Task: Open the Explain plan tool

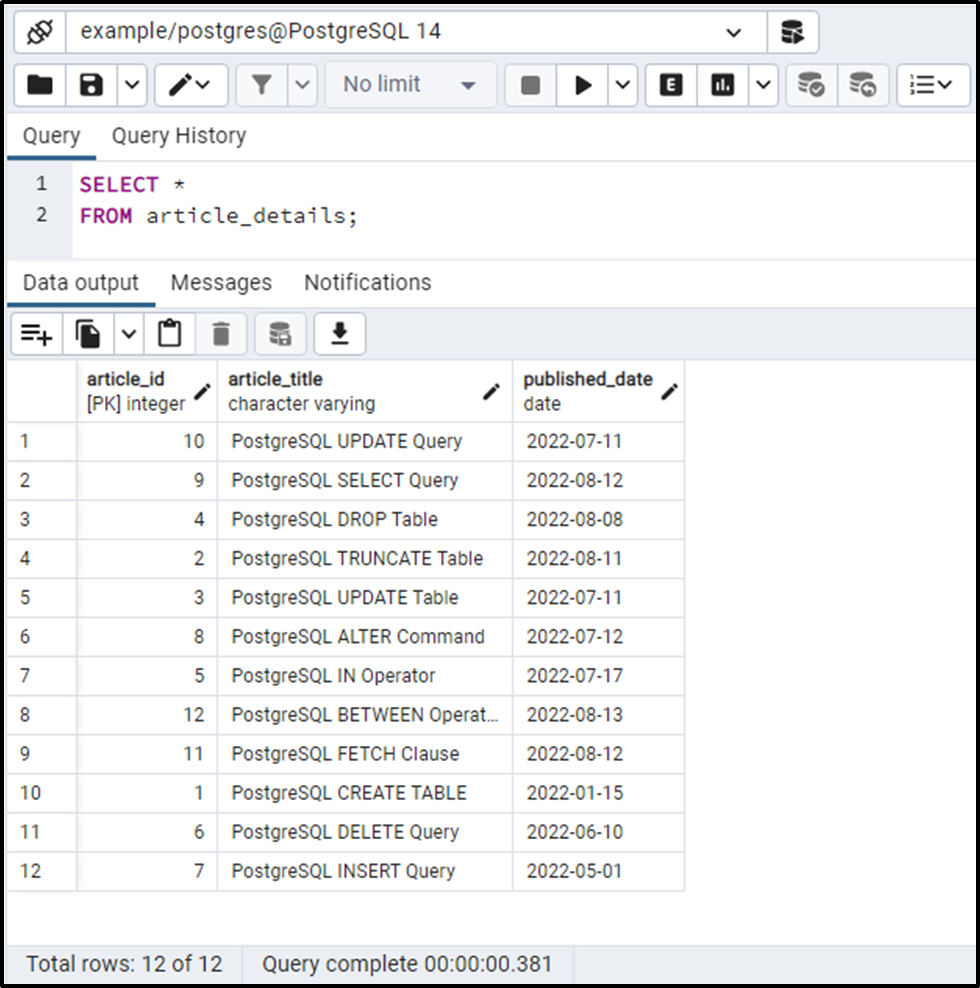Action: click(669, 84)
